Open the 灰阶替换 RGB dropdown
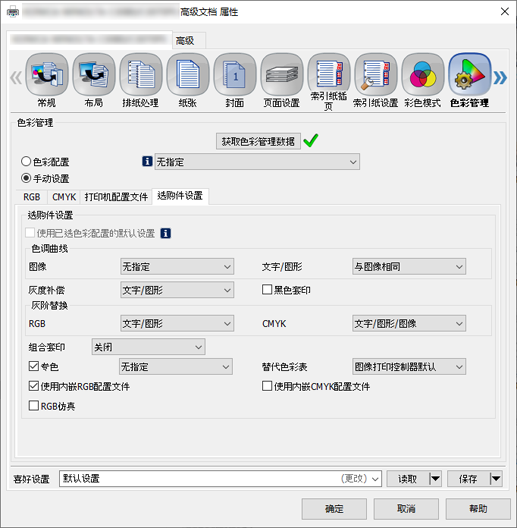The height and width of the screenshot is (528, 517). [x=177, y=323]
